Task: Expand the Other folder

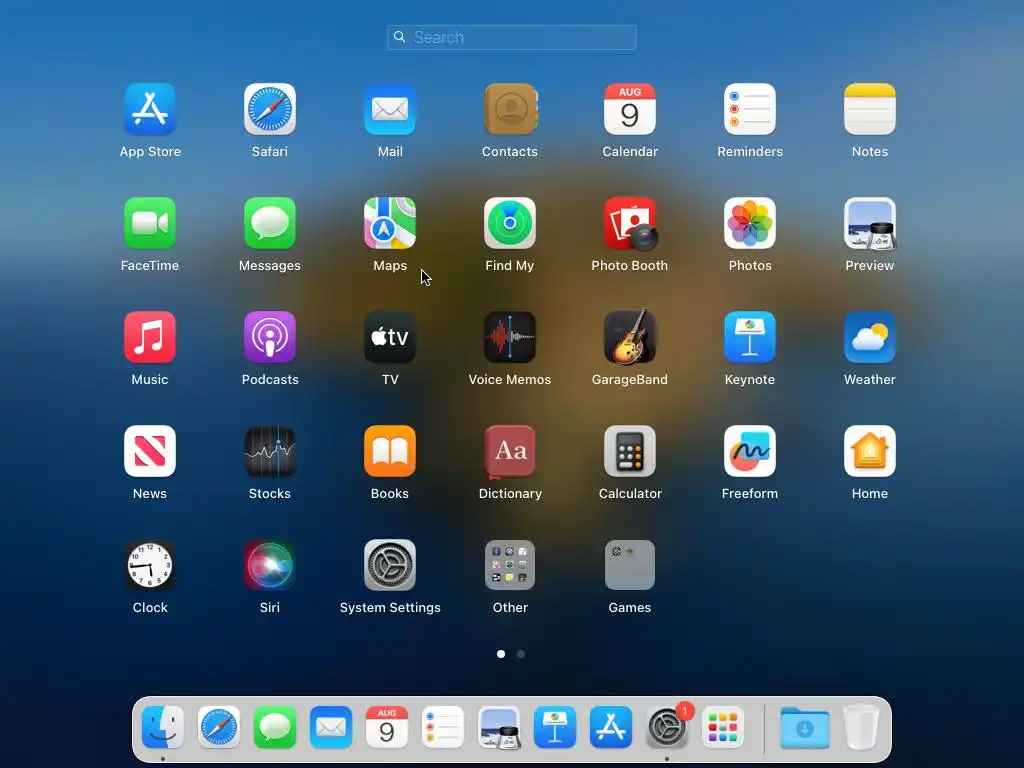Action: [x=510, y=565]
